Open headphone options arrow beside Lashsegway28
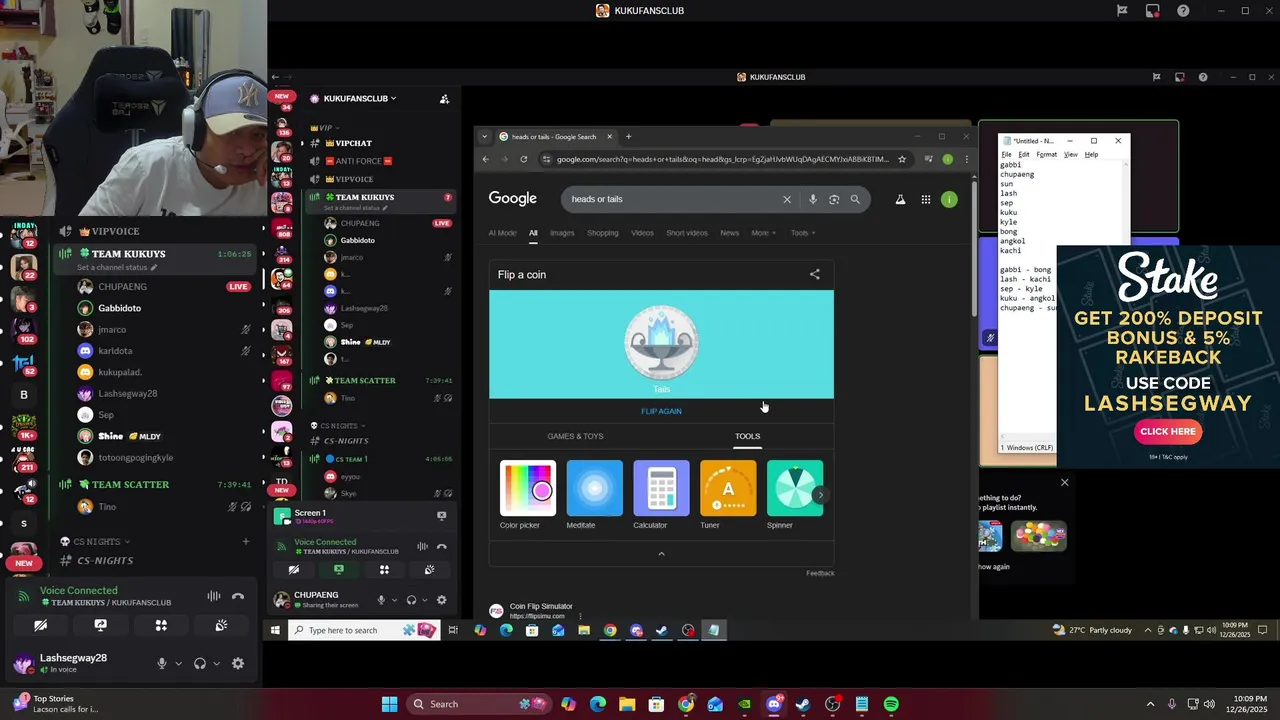This screenshot has width=1280, height=720. (x=216, y=663)
